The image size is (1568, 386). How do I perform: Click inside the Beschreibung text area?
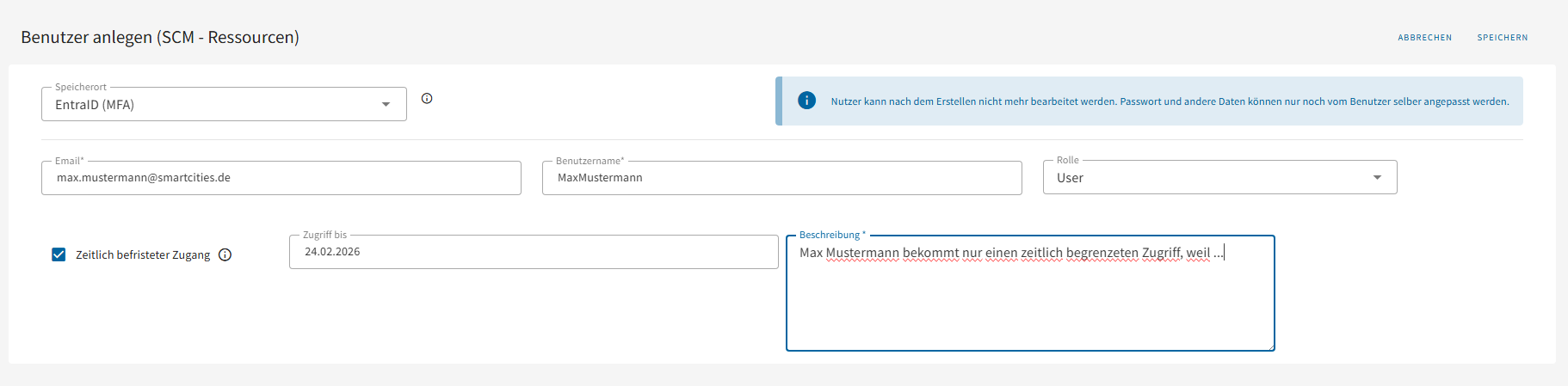coord(1029,301)
